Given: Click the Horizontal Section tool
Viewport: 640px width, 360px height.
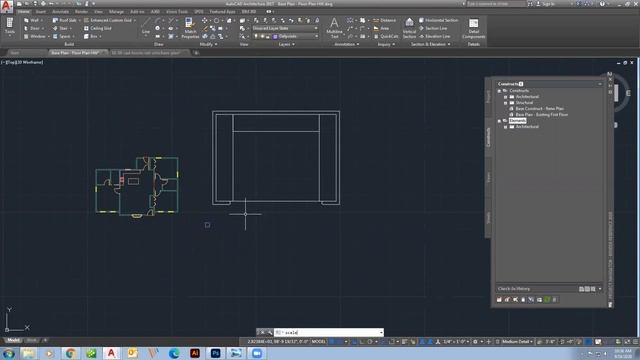Looking at the screenshot, I should 439,20.
